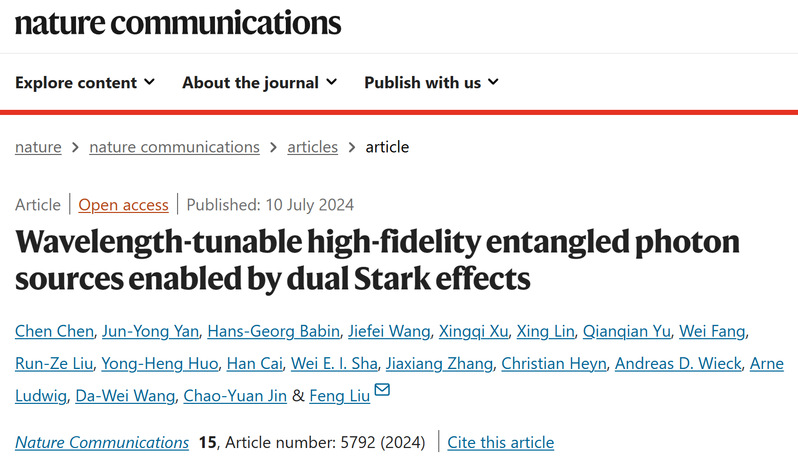798x466 pixels.
Task: Open the italic Nature Communications journal link
Action: (102, 442)
